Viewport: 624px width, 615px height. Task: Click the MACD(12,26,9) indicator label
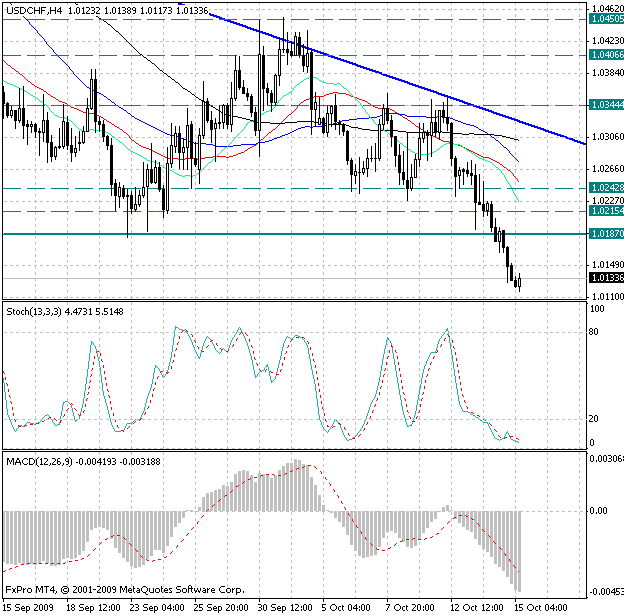(x=40, y=461)
